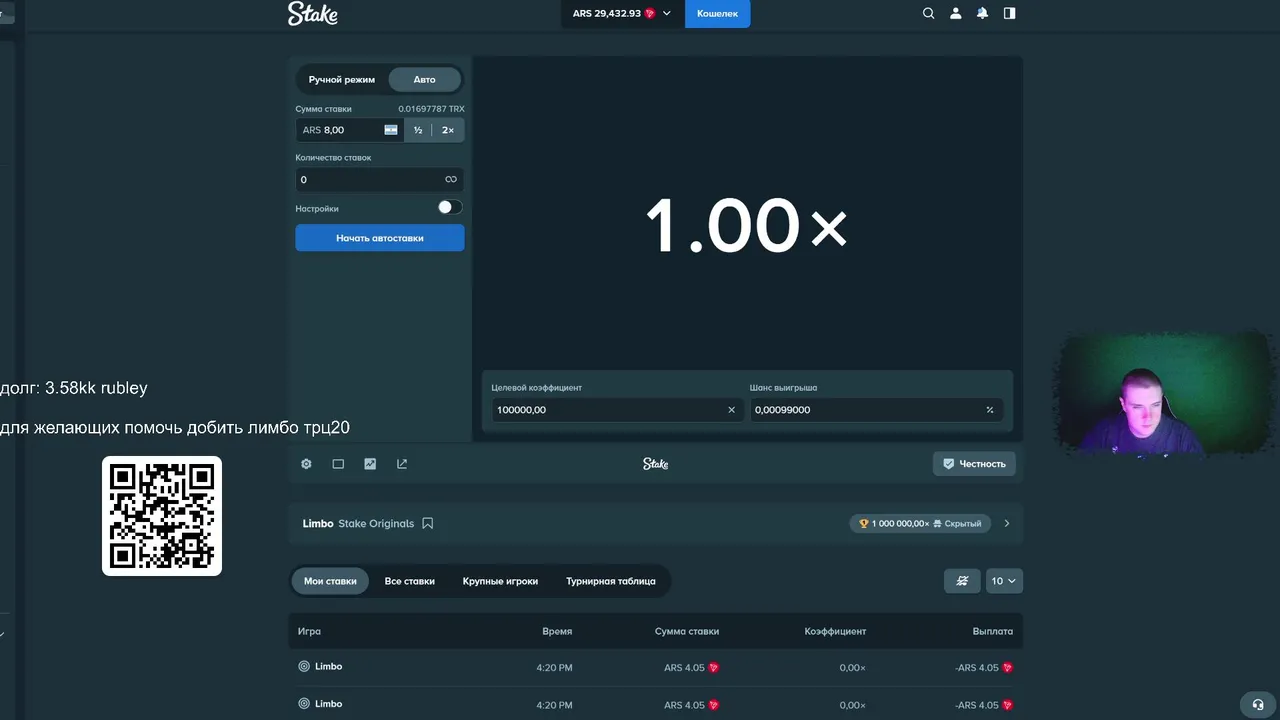Open live stats chart icon
This screenshot has height=720, width=1280.
370,464
